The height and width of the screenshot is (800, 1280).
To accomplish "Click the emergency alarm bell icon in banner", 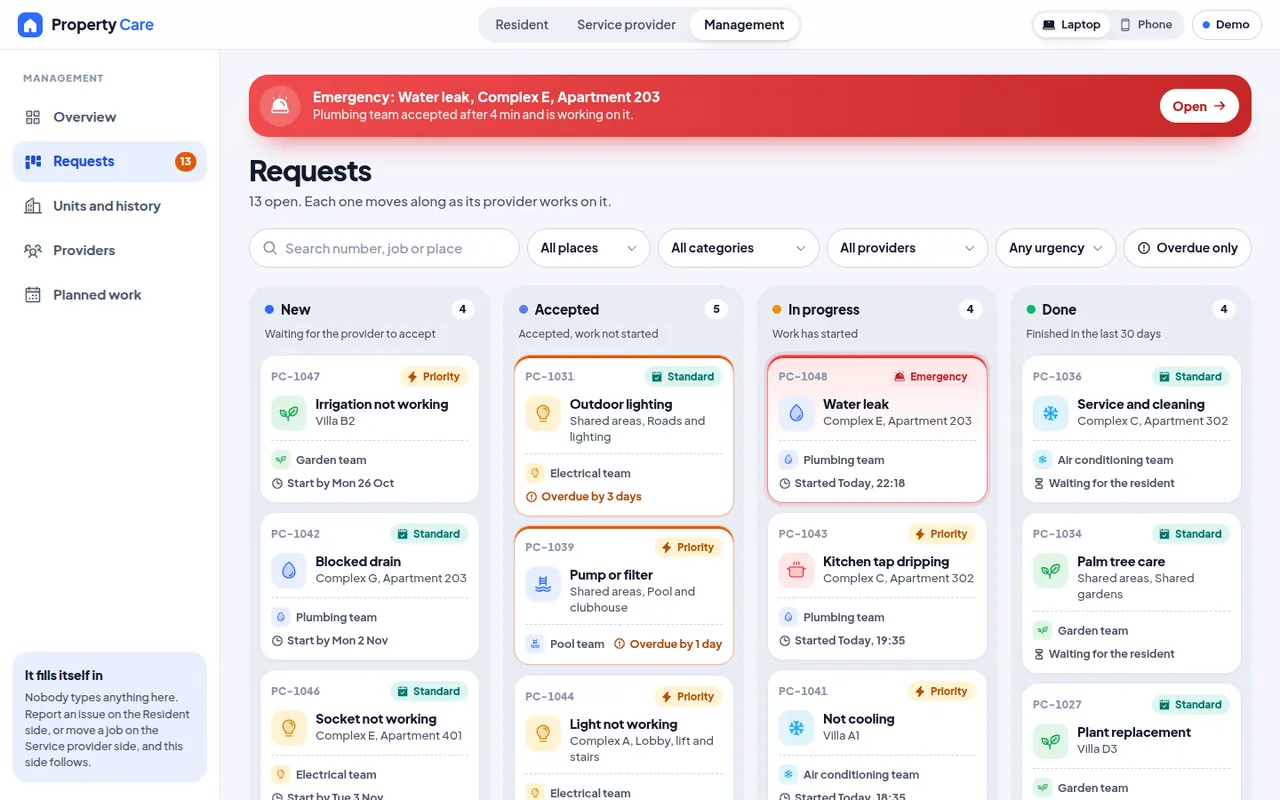I will coord(280,106).
